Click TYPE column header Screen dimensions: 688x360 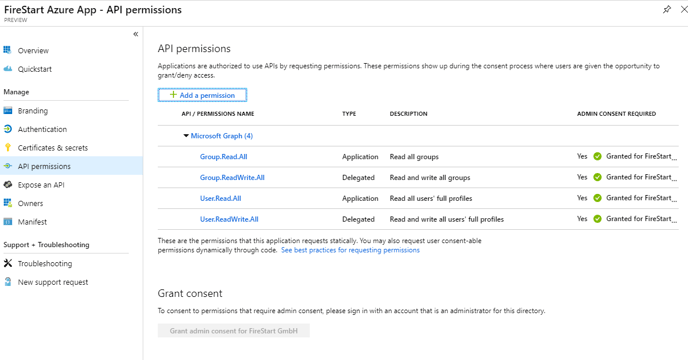[349, 114]
